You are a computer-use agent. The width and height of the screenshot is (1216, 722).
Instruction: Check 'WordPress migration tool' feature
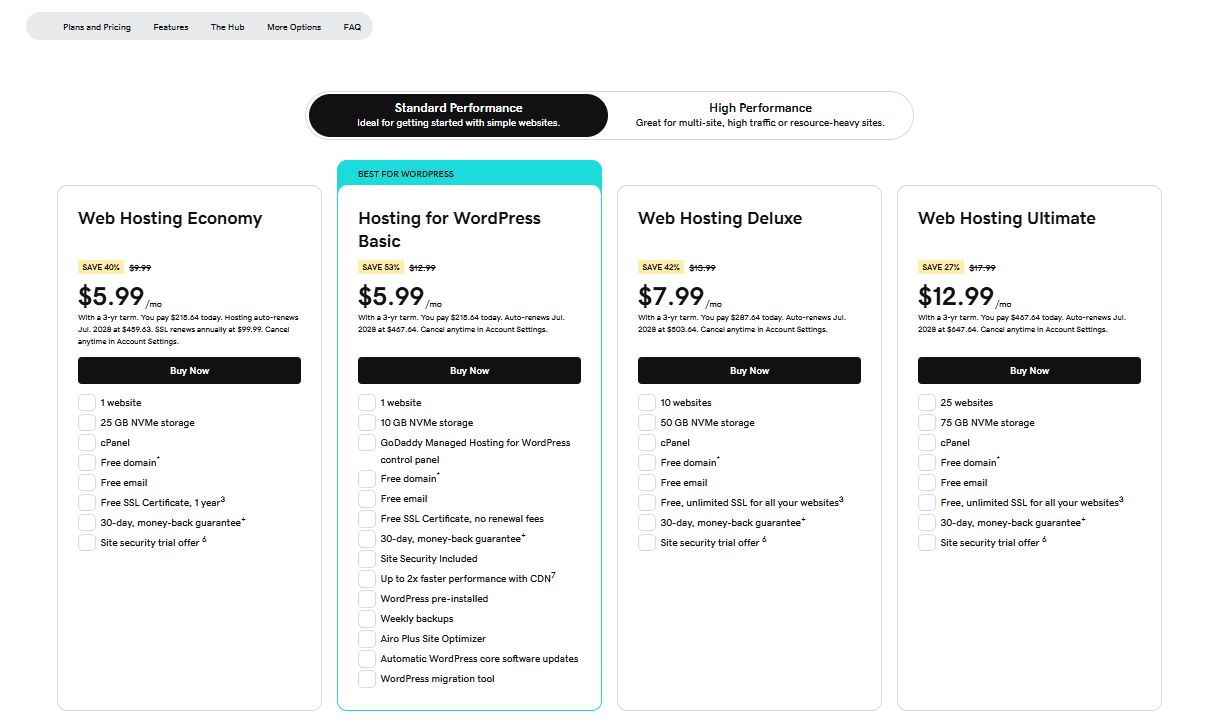pos(366,678)
